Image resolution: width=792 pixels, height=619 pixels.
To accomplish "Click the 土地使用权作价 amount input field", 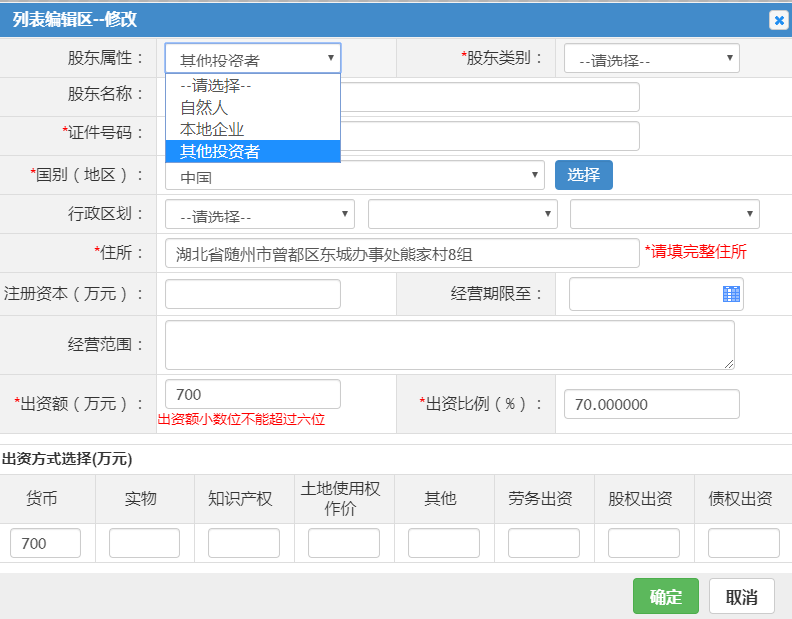I will tap(344, 543).
